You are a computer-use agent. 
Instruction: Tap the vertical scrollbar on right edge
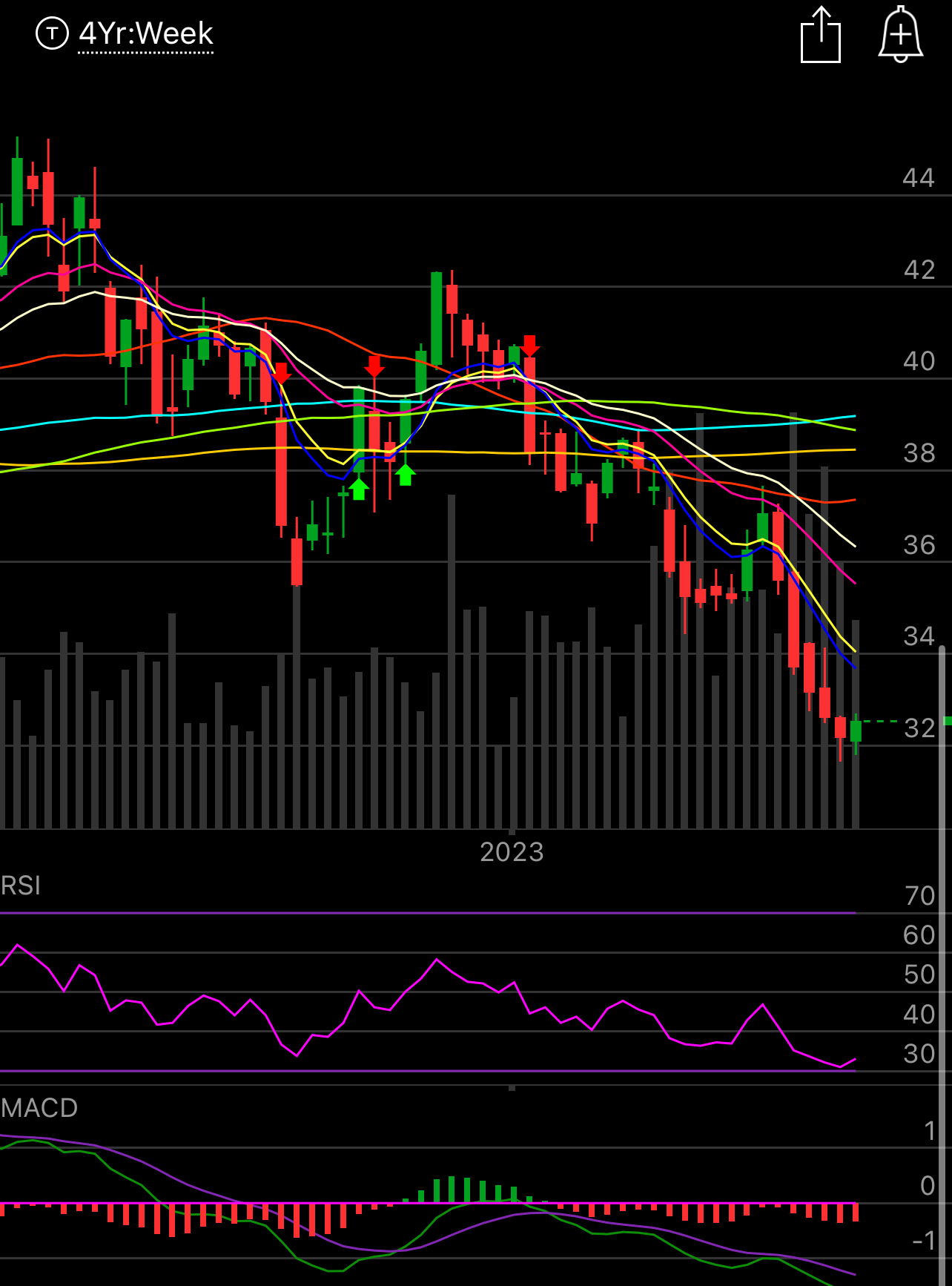point(942,964)
